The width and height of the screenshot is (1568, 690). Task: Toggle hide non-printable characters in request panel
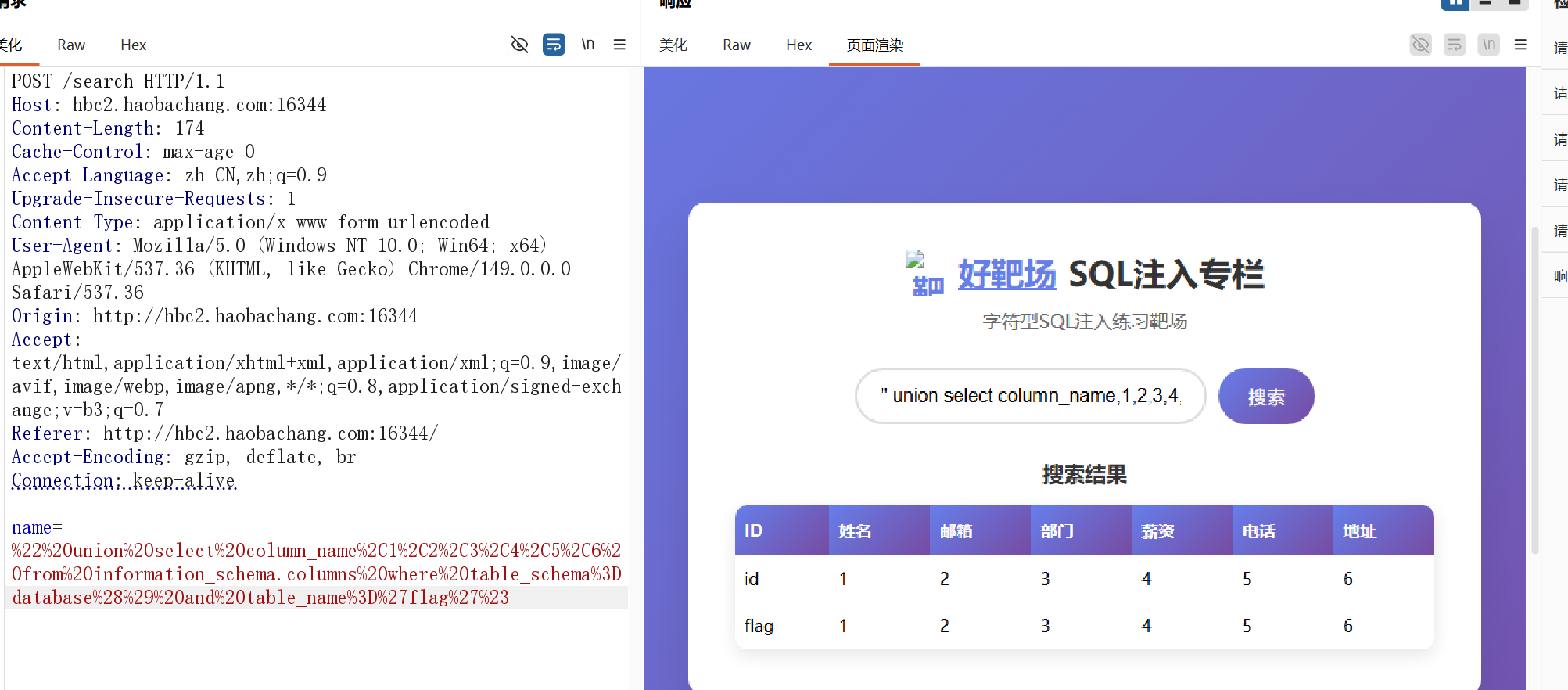pos(519,45)
